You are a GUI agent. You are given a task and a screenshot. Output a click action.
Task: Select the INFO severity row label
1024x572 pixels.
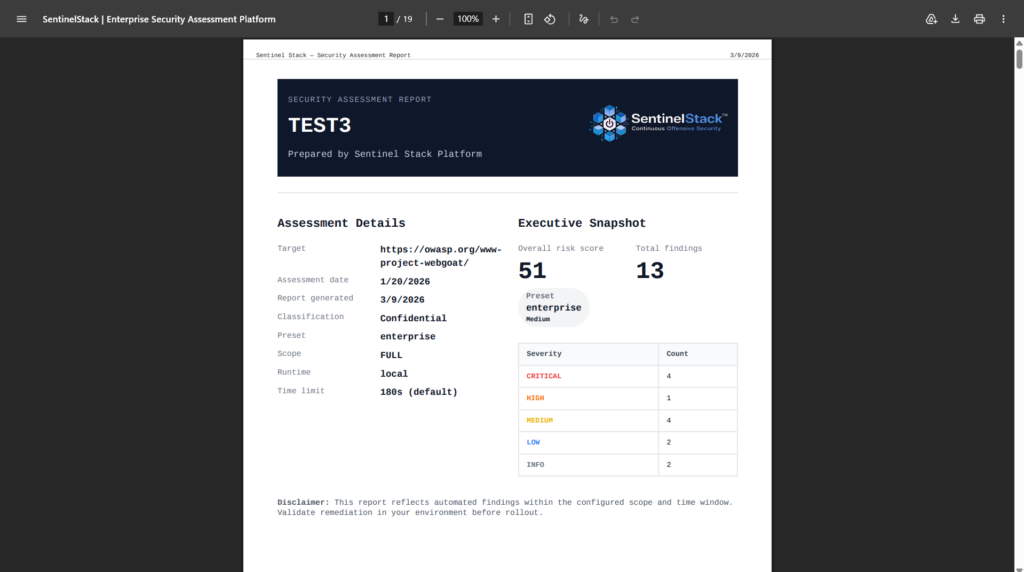click(x=535, y=464)
